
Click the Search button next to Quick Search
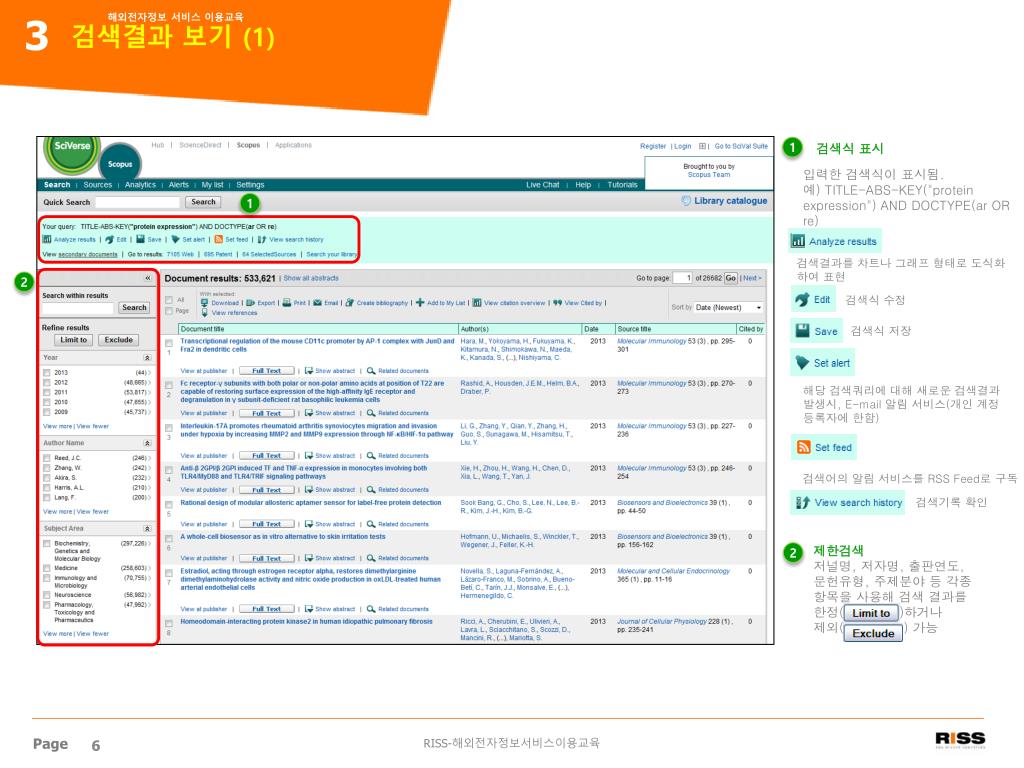(x=203, y=202)
